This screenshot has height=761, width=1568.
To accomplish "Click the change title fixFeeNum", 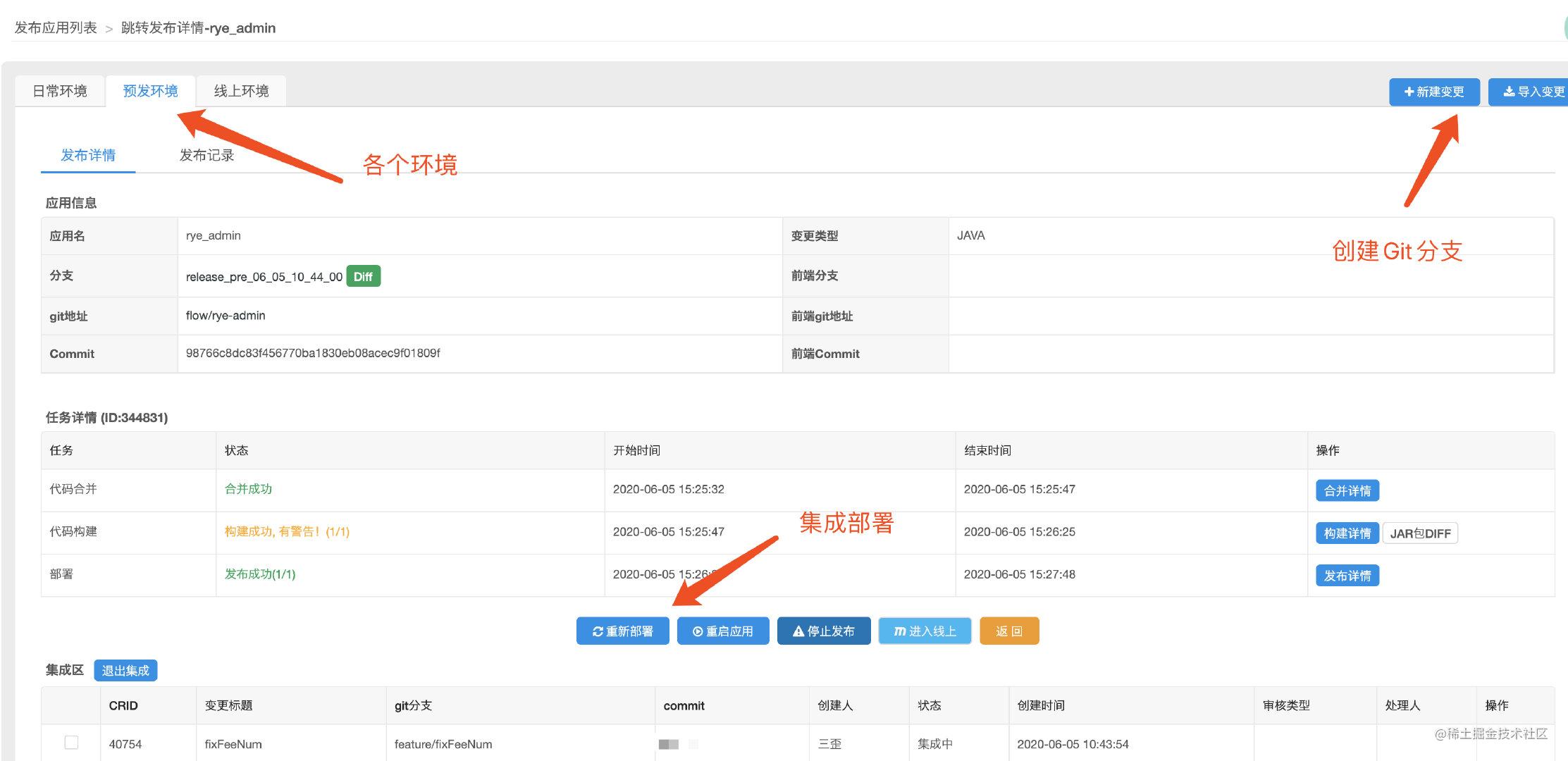I will point(233,744).
